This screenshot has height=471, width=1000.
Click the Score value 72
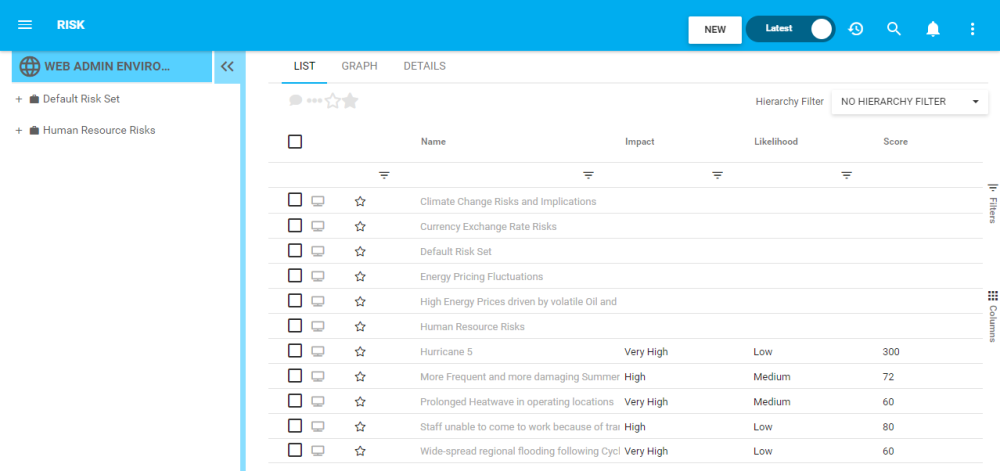point(888,377)
